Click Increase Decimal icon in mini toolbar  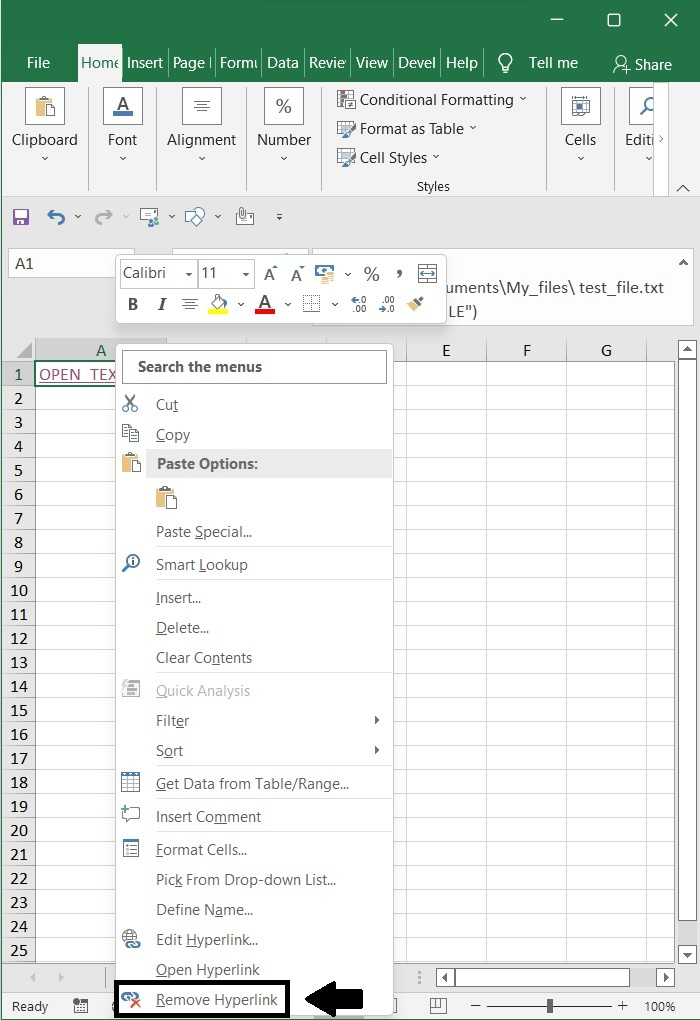pyautogui.click(x=358, y=304)
